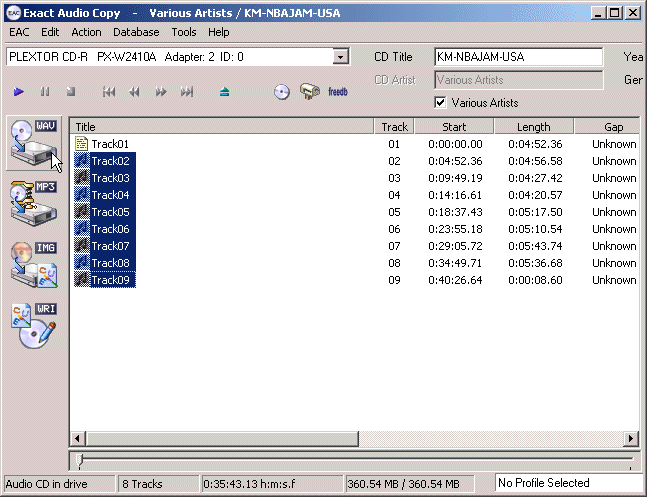The height and width of the screenshot is (497, 647).
Task: Select the Track01 row title
Action: coord(110,144)
